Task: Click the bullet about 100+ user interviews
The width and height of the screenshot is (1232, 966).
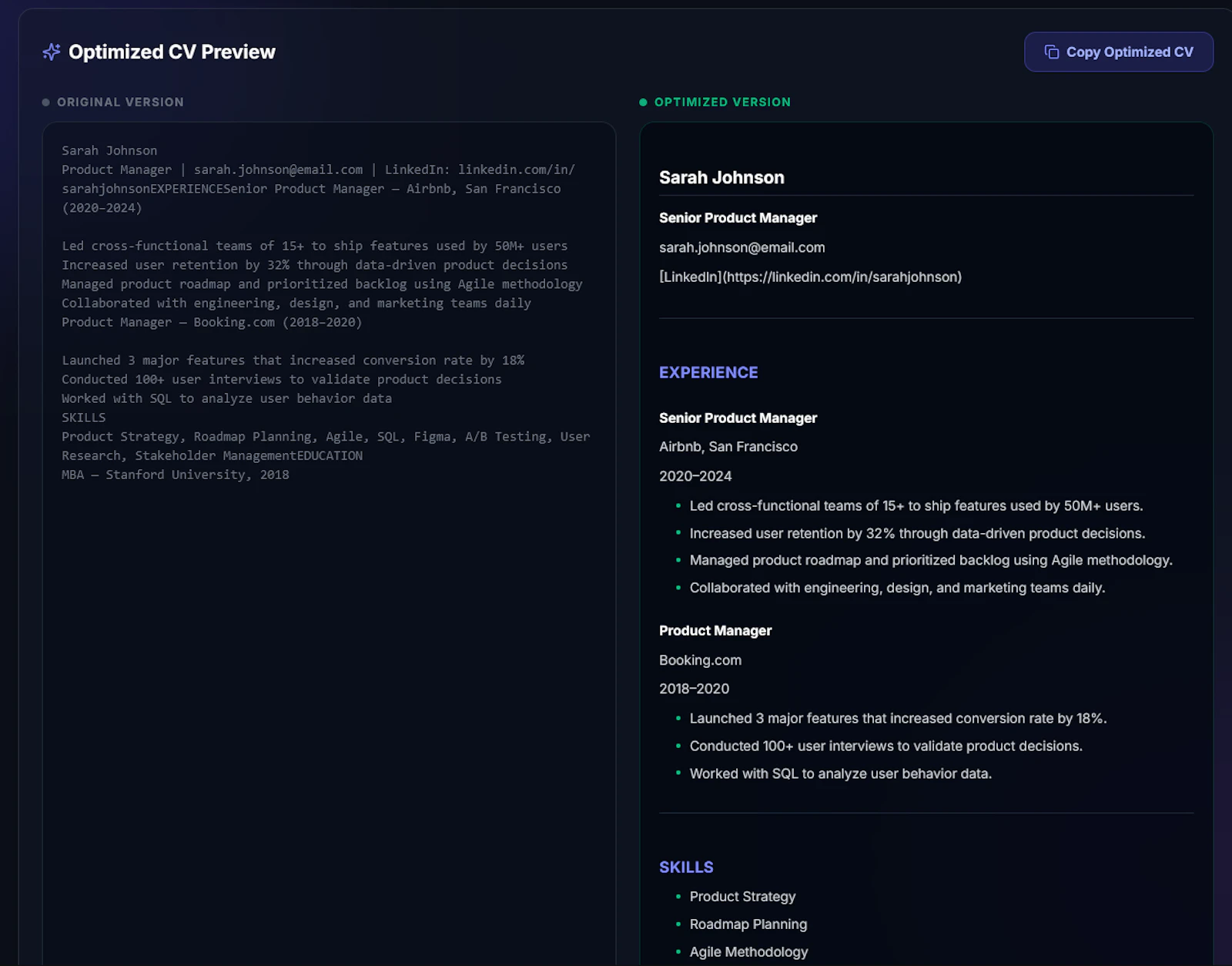Action: (885, 746)
